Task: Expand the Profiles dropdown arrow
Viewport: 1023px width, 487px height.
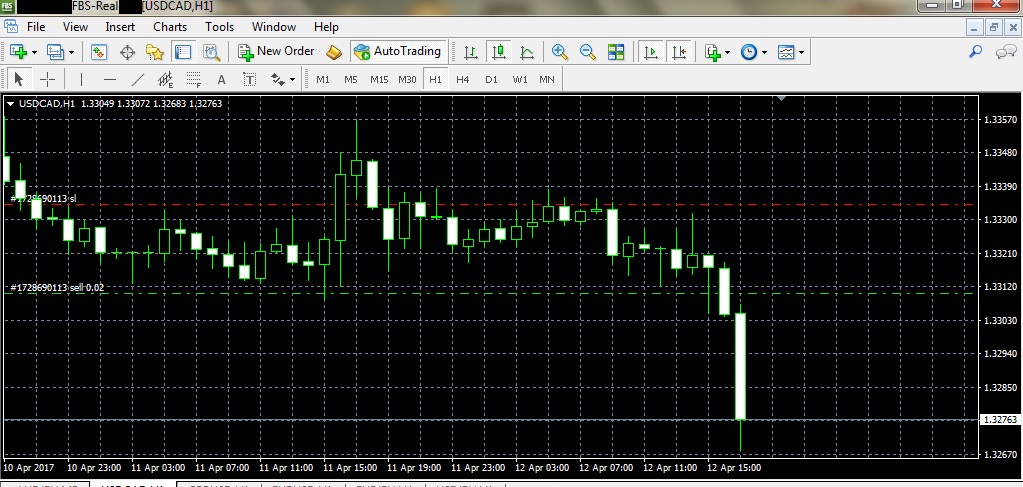Action: pyautogui.click(x=71, y=52)
